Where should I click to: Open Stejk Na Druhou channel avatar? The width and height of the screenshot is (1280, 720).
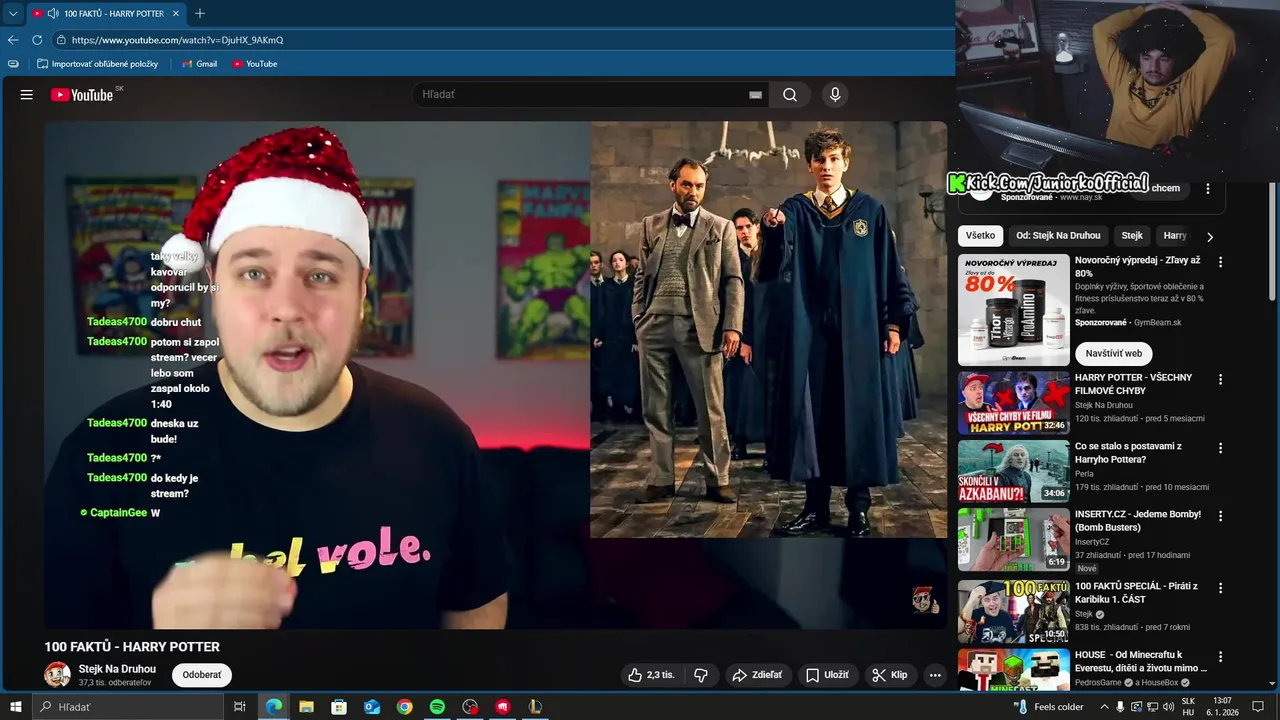[57, 674]
